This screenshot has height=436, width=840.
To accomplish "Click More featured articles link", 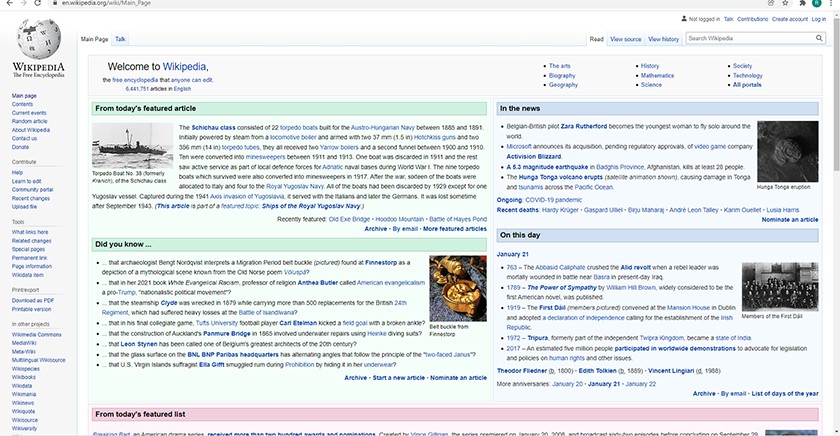I will pyautogui.click(x=455, y=229).
